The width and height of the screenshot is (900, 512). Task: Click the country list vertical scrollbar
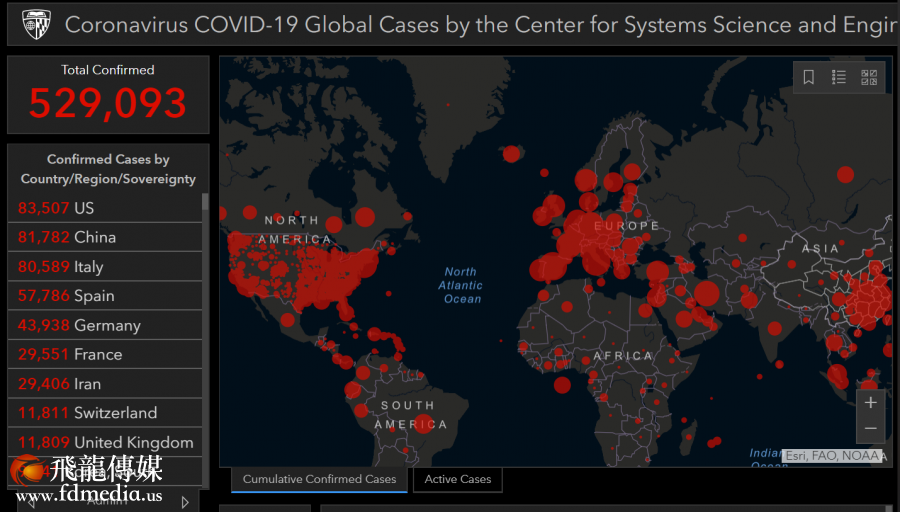click(x=205, y=300)
